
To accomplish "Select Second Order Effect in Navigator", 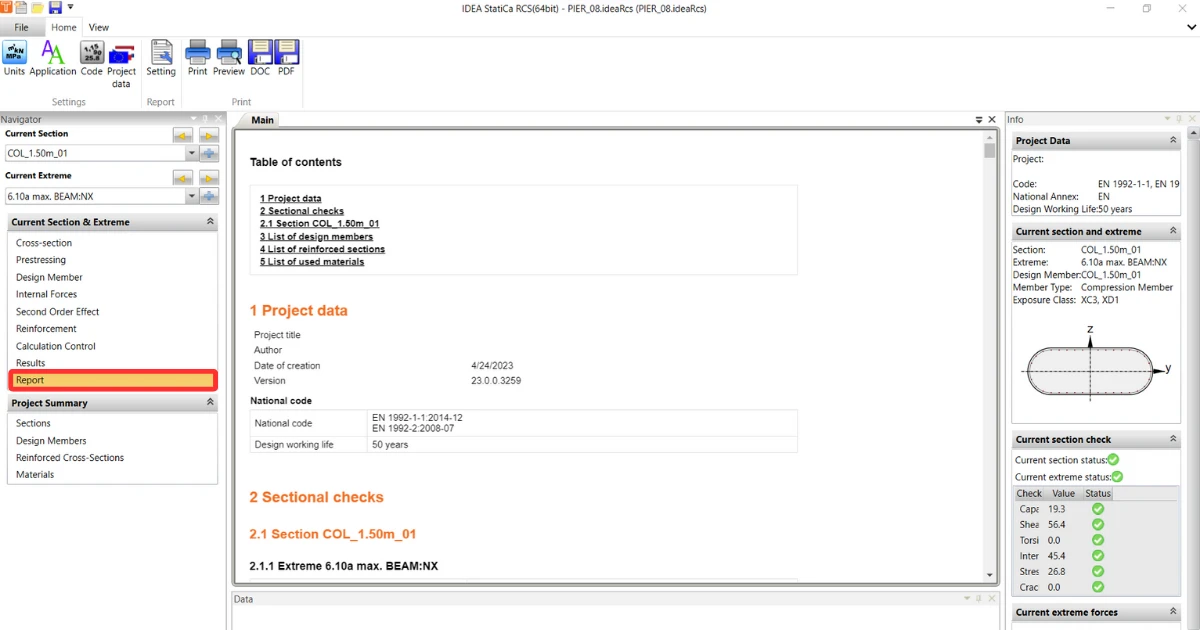I will point(57,312).
